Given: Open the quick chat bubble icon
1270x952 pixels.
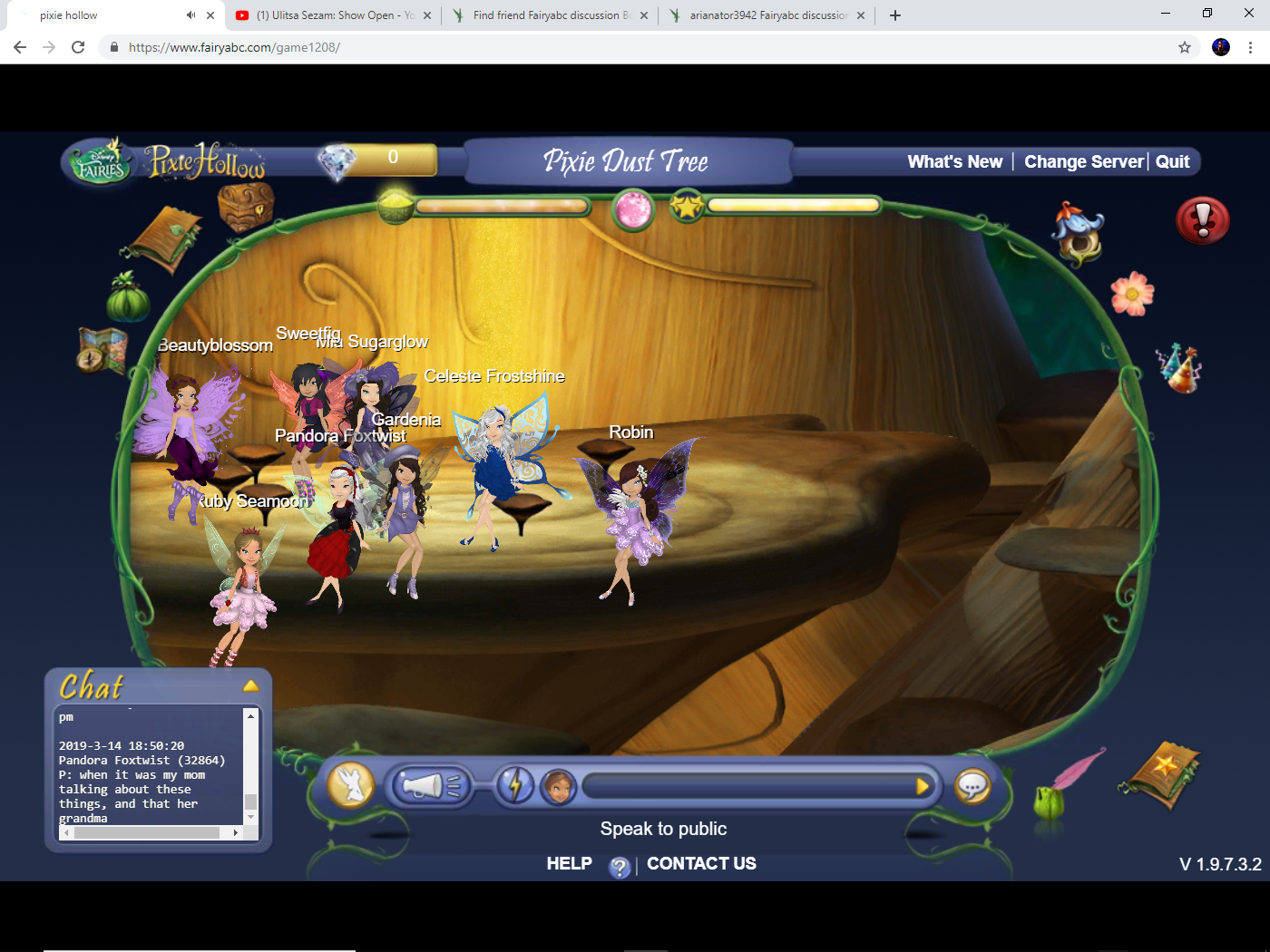Looking at the screenshot, I should pyautogui.click(x=972, y=785).
